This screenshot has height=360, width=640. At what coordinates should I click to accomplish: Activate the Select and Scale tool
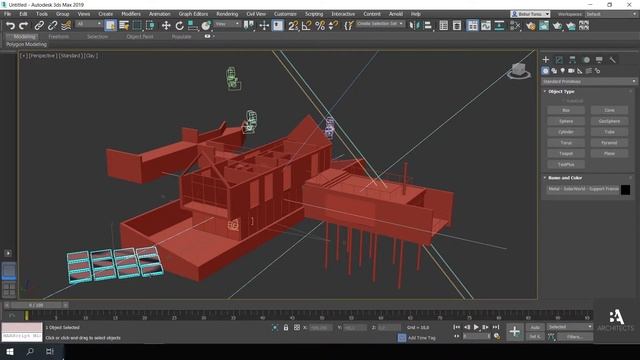coord(192,26)
